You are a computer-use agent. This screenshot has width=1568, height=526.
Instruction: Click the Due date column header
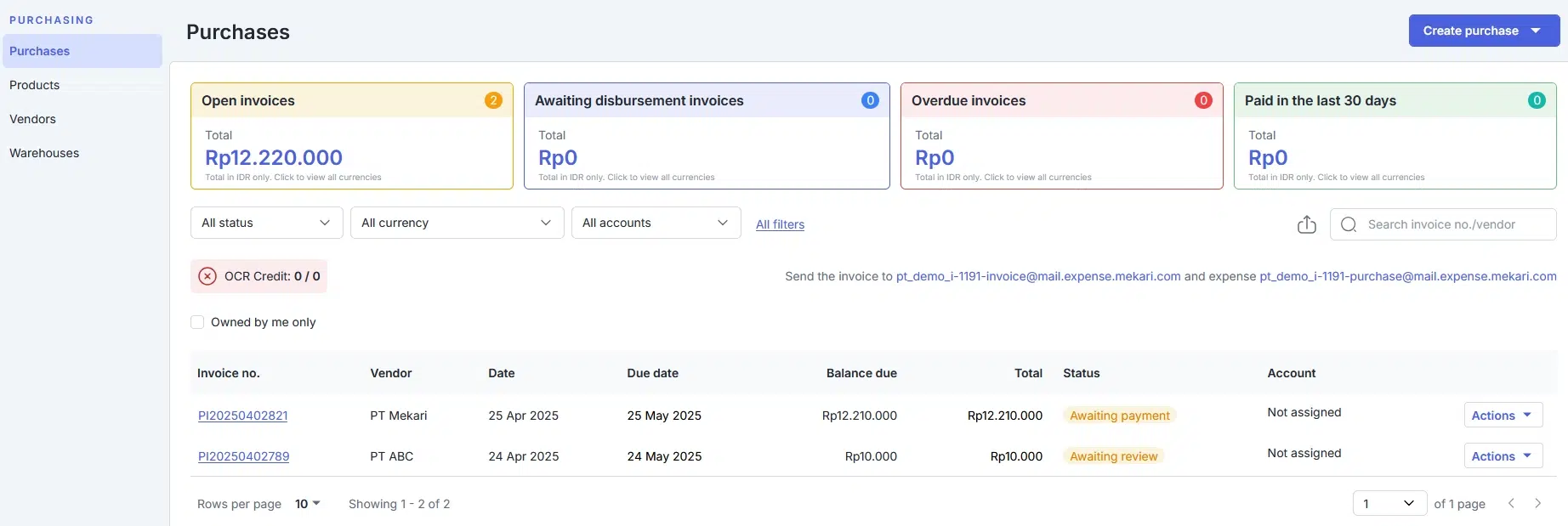click(x=653, y=373)
